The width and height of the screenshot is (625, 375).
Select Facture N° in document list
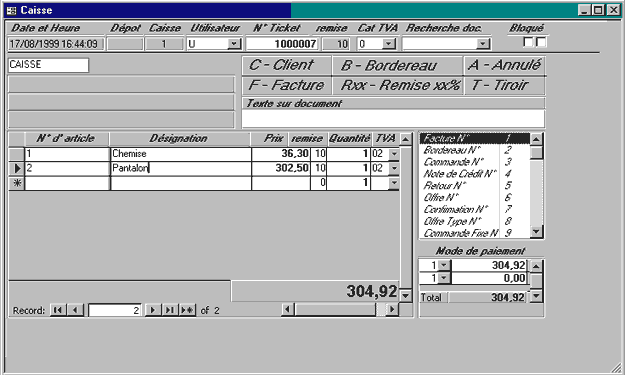[474, 138]
